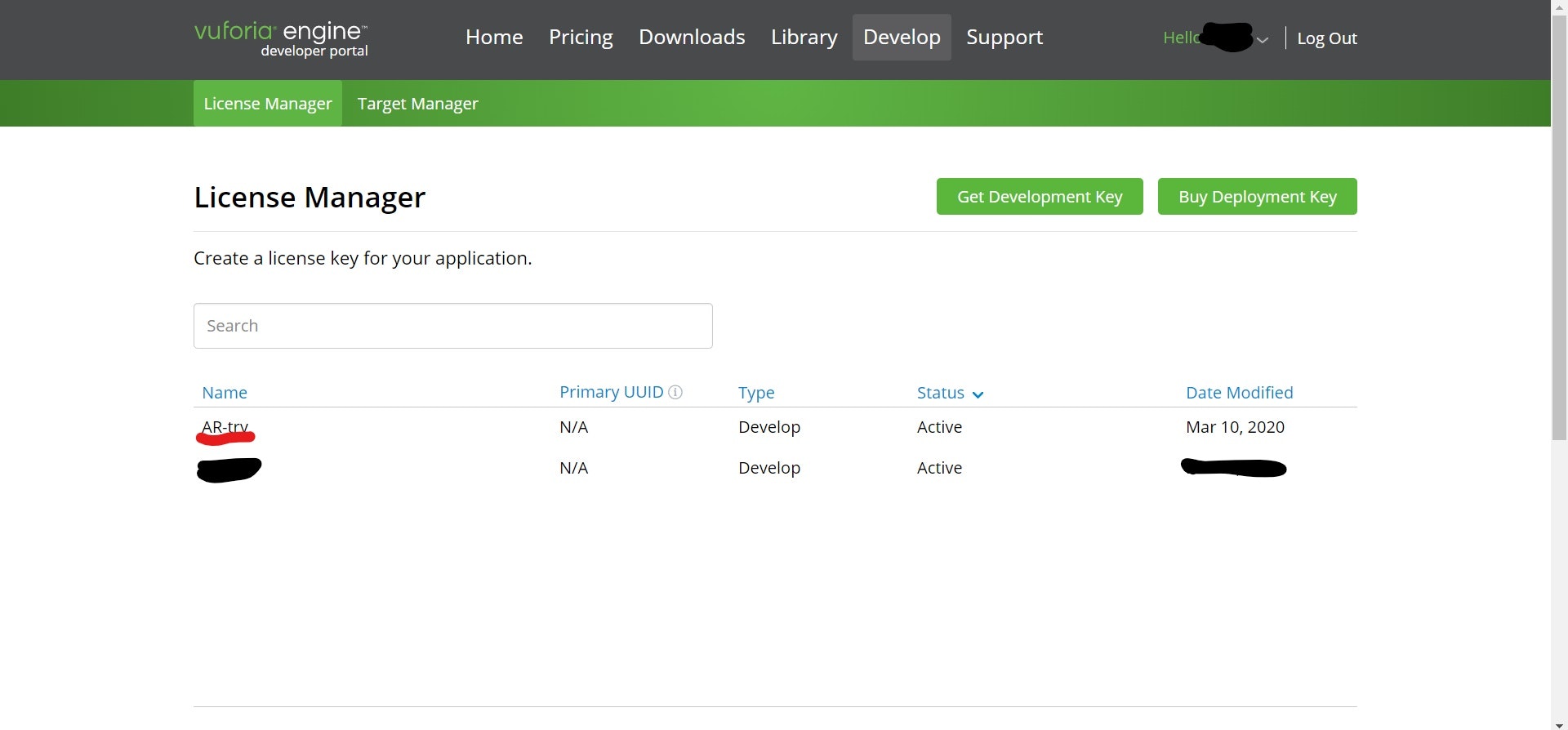Click the Buy Deployment Key button

click(x=1258, y=197)
